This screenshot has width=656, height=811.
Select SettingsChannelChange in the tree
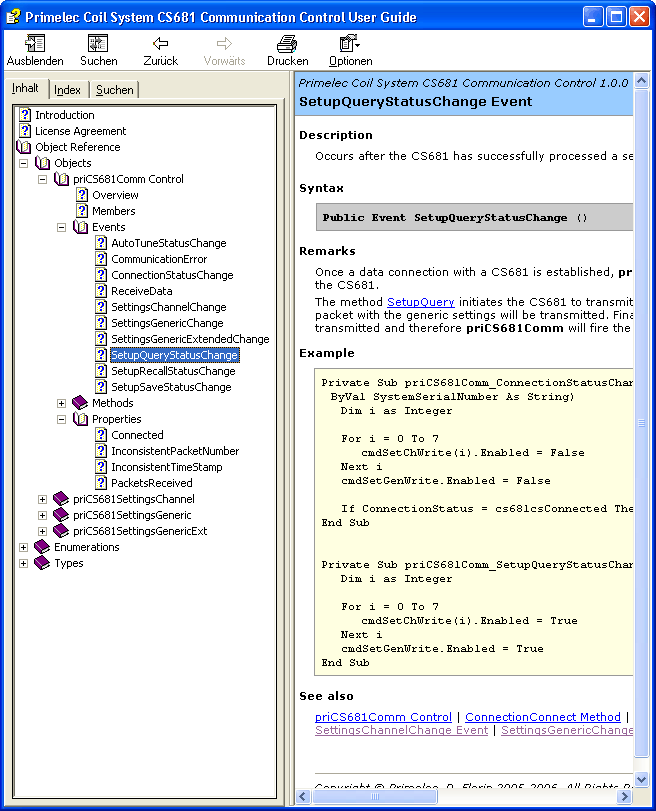[169, 307]
